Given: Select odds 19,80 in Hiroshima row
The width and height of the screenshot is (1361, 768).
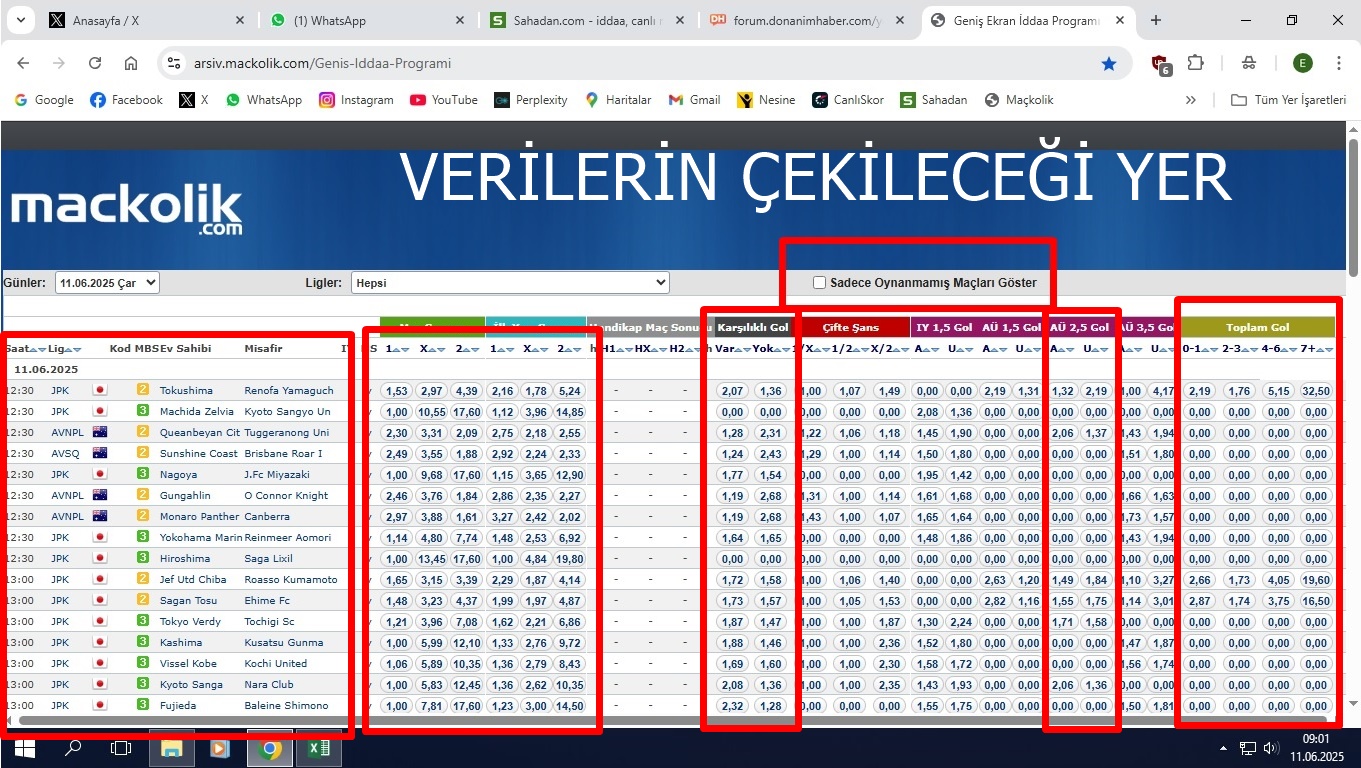Looking at the screenshot, I should point(571,559).
